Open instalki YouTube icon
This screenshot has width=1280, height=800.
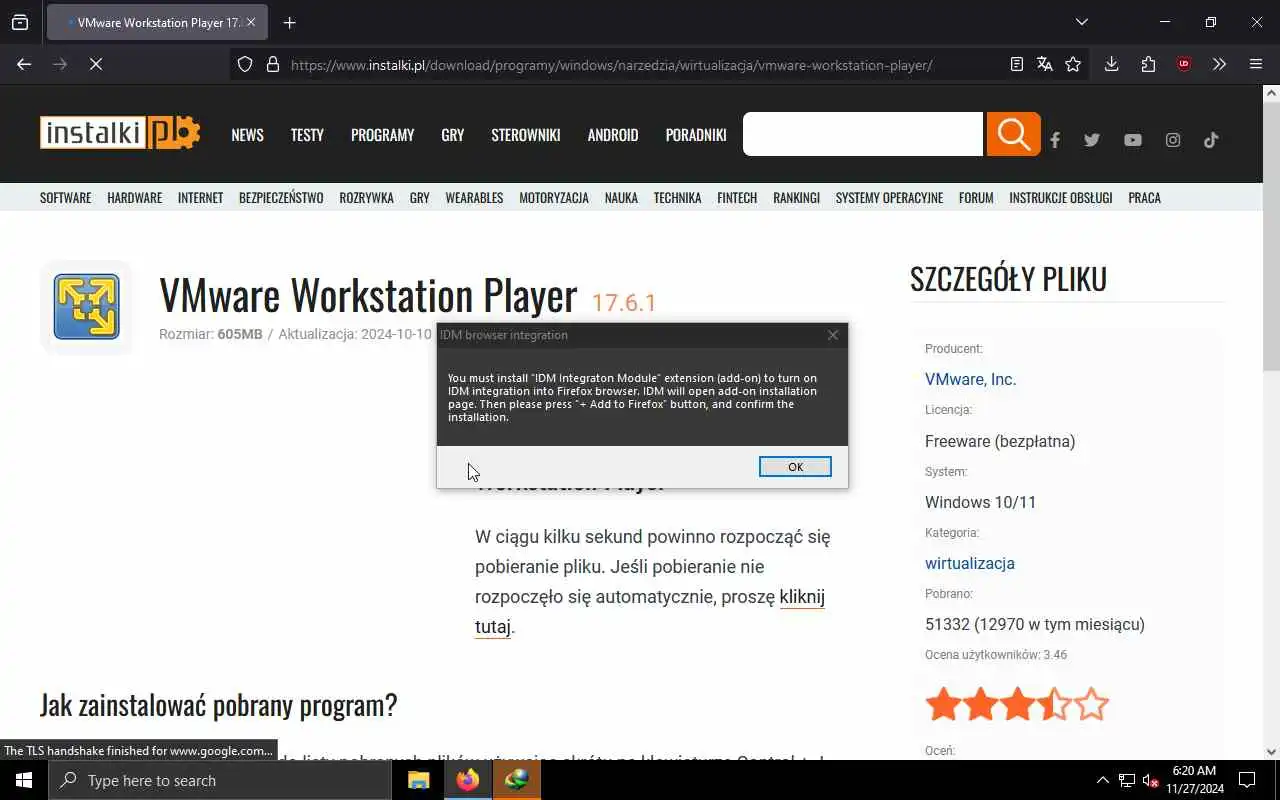pos(1132,140)
